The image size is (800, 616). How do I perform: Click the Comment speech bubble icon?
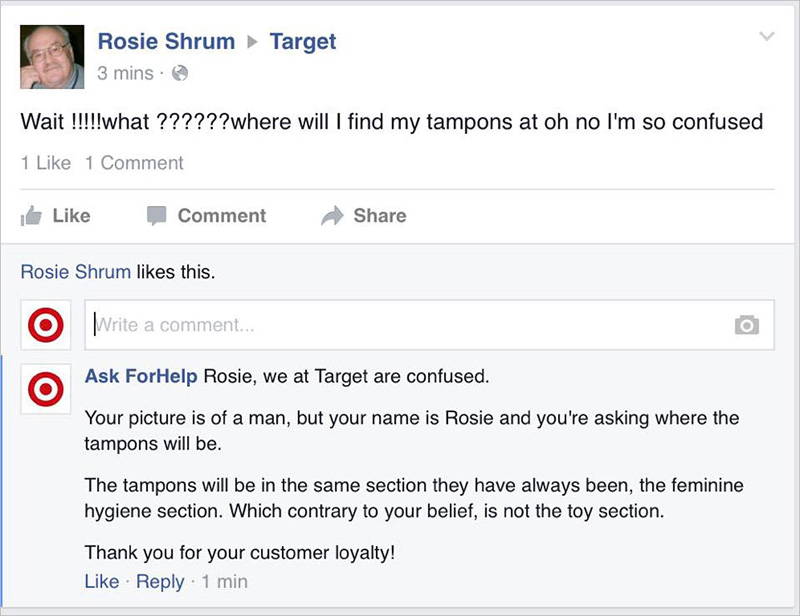(x=157, y=215)
